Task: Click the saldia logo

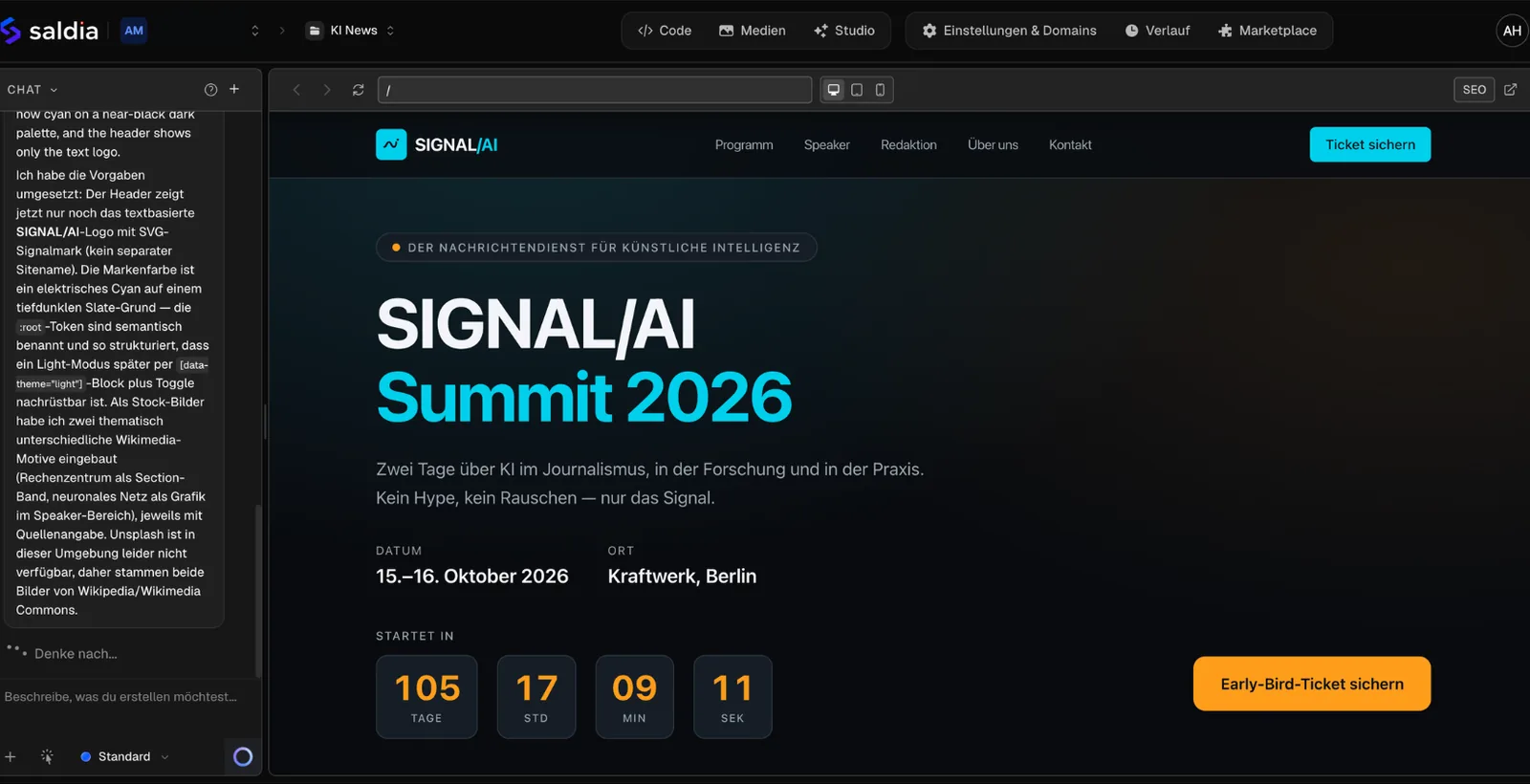Action: [50, 31]
